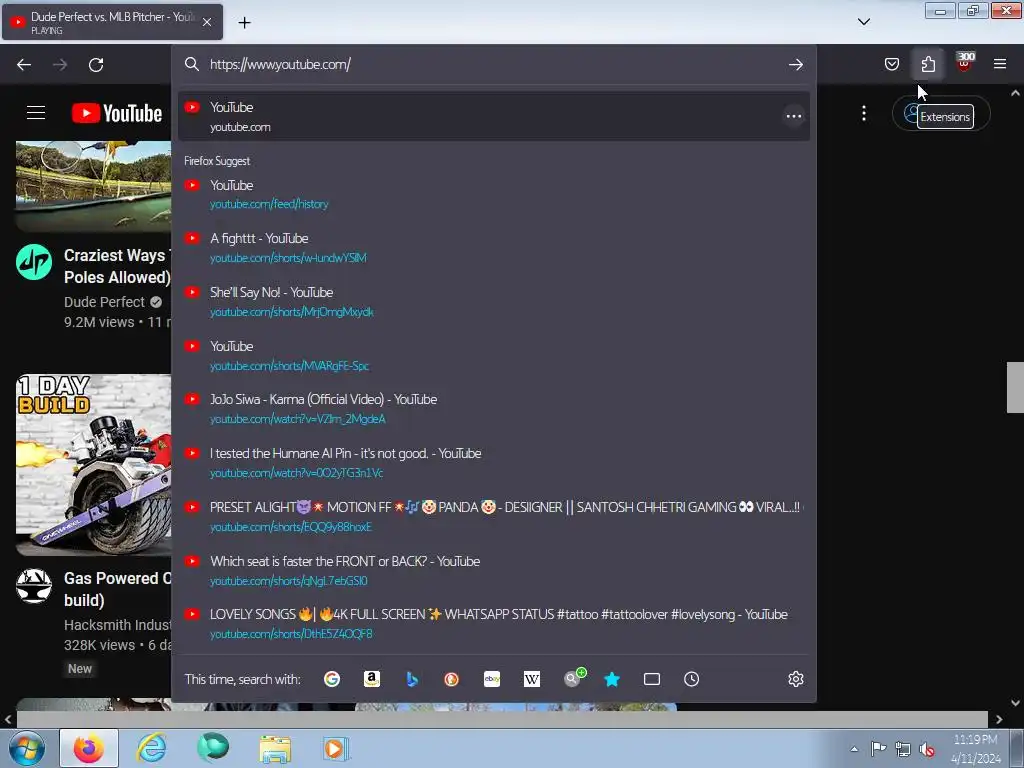The image size is (1024, 768).
Task: Open the youtube.com/feed/history suggestion
Action: 494,195
